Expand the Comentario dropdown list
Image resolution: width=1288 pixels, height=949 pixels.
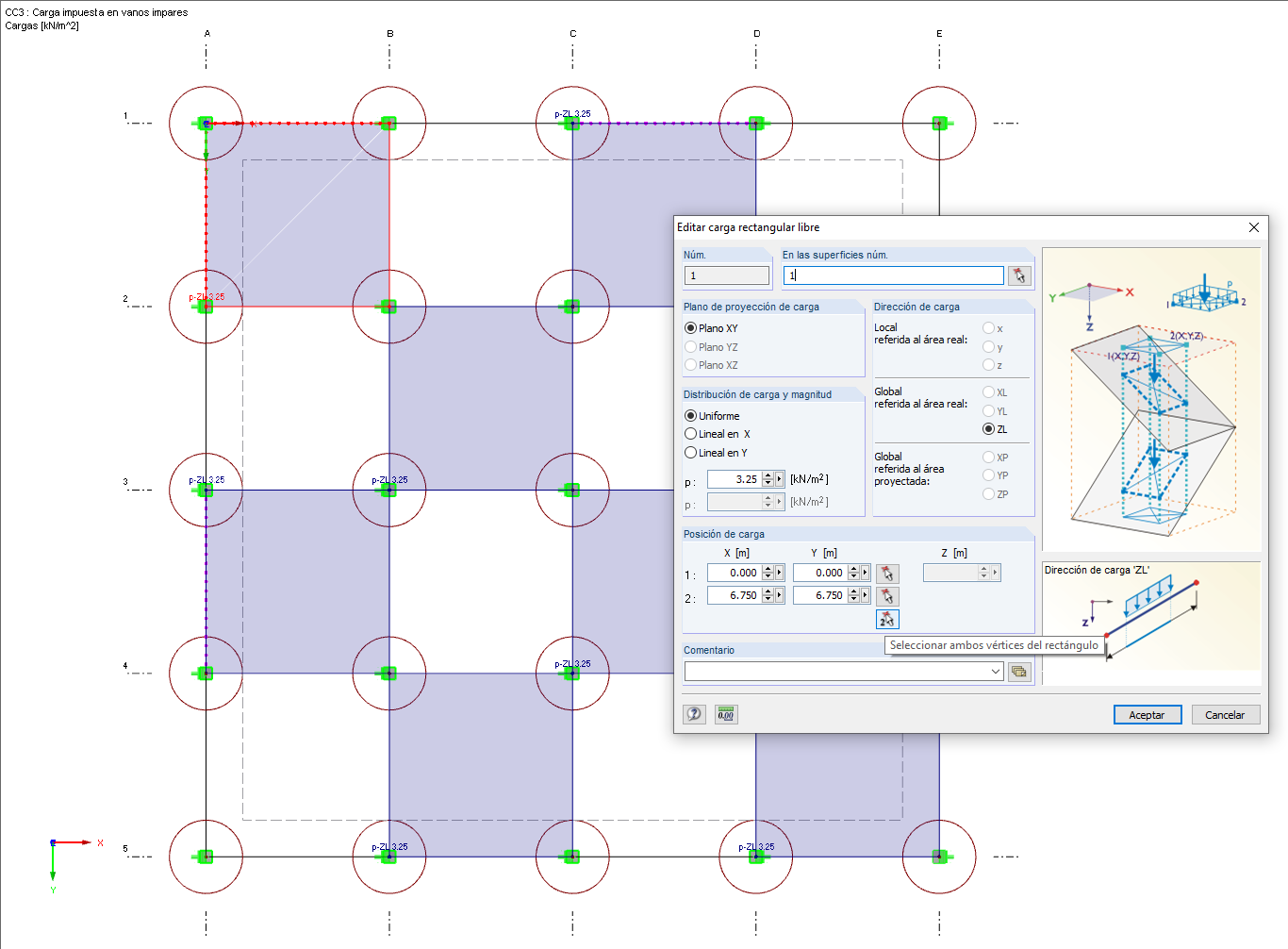996,672
